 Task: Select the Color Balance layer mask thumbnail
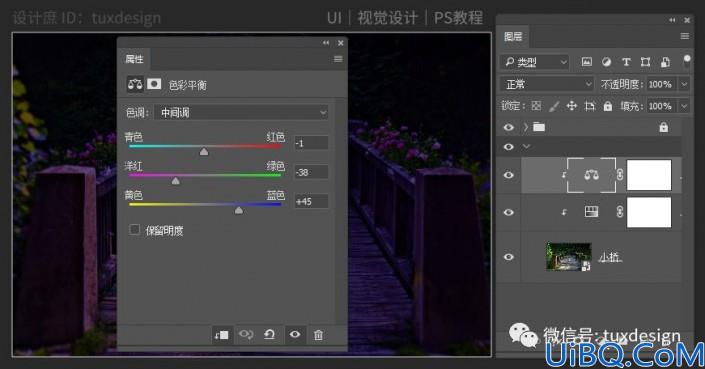pyautogui.click(x=649, y=175)
